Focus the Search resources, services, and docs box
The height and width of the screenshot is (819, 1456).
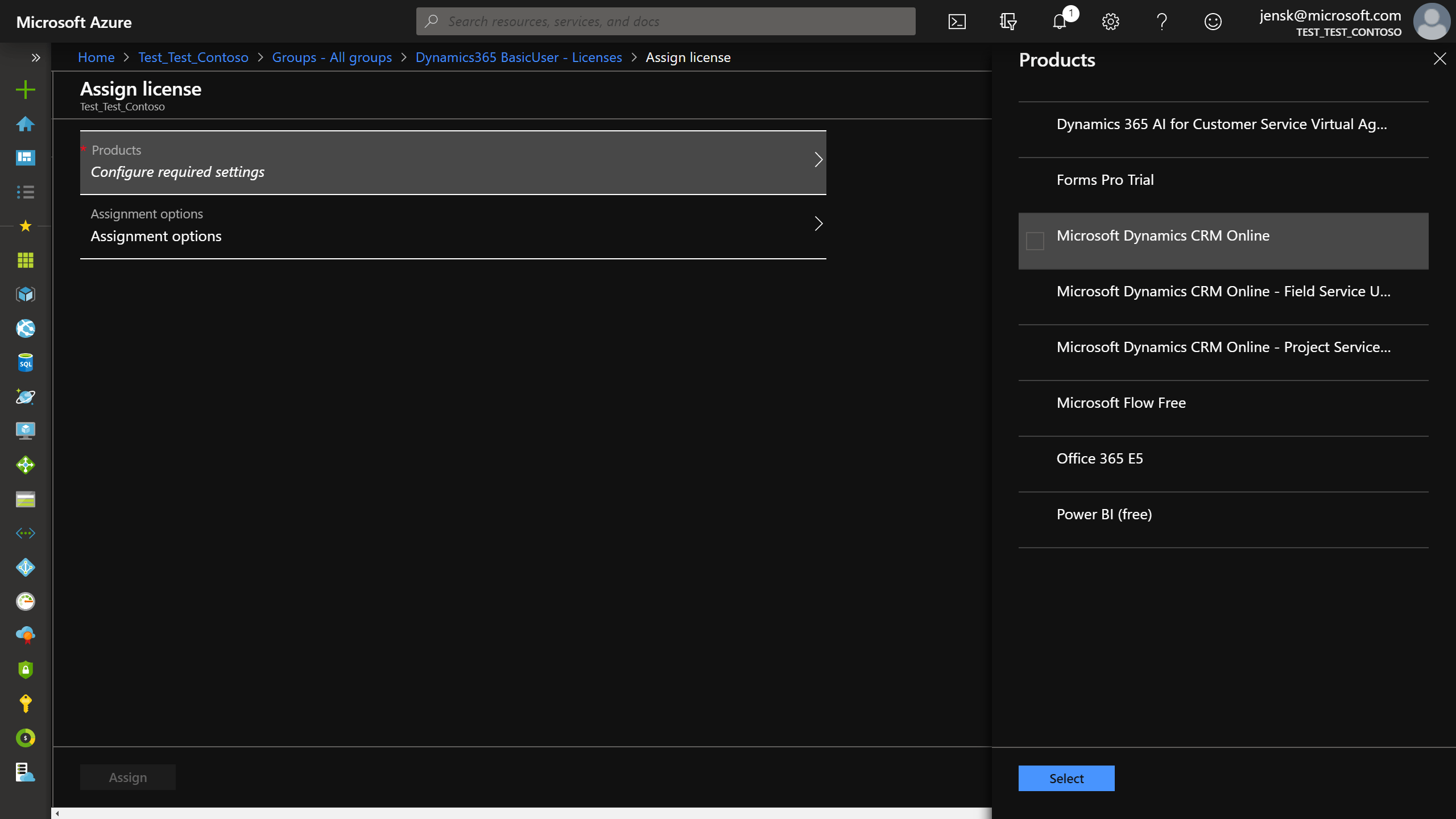point(665,22)
